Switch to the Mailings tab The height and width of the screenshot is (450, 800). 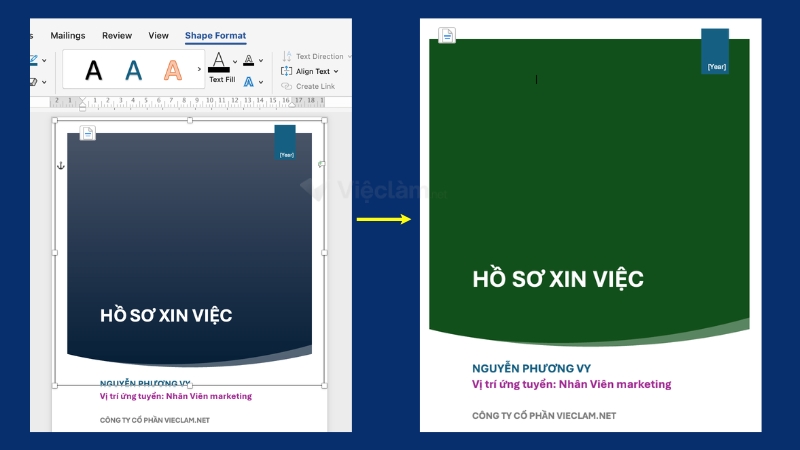pyautogui.click(x=68, y=36)
